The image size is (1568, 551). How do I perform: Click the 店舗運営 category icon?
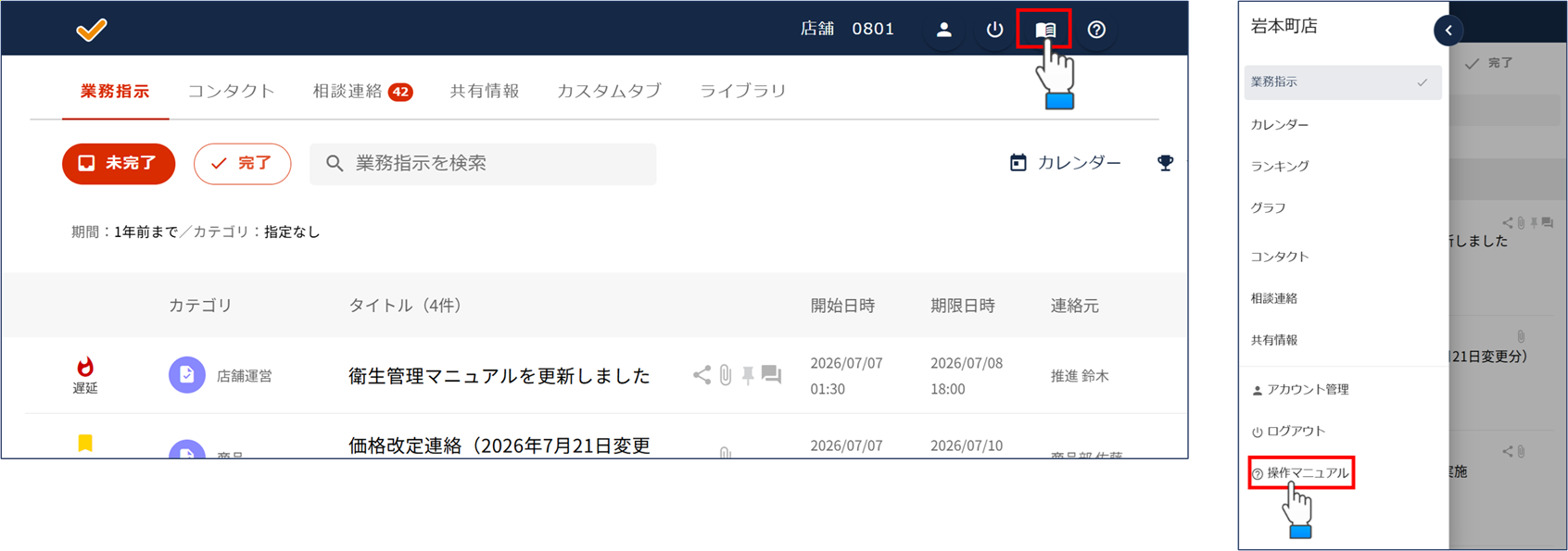[x=186, y=375]
